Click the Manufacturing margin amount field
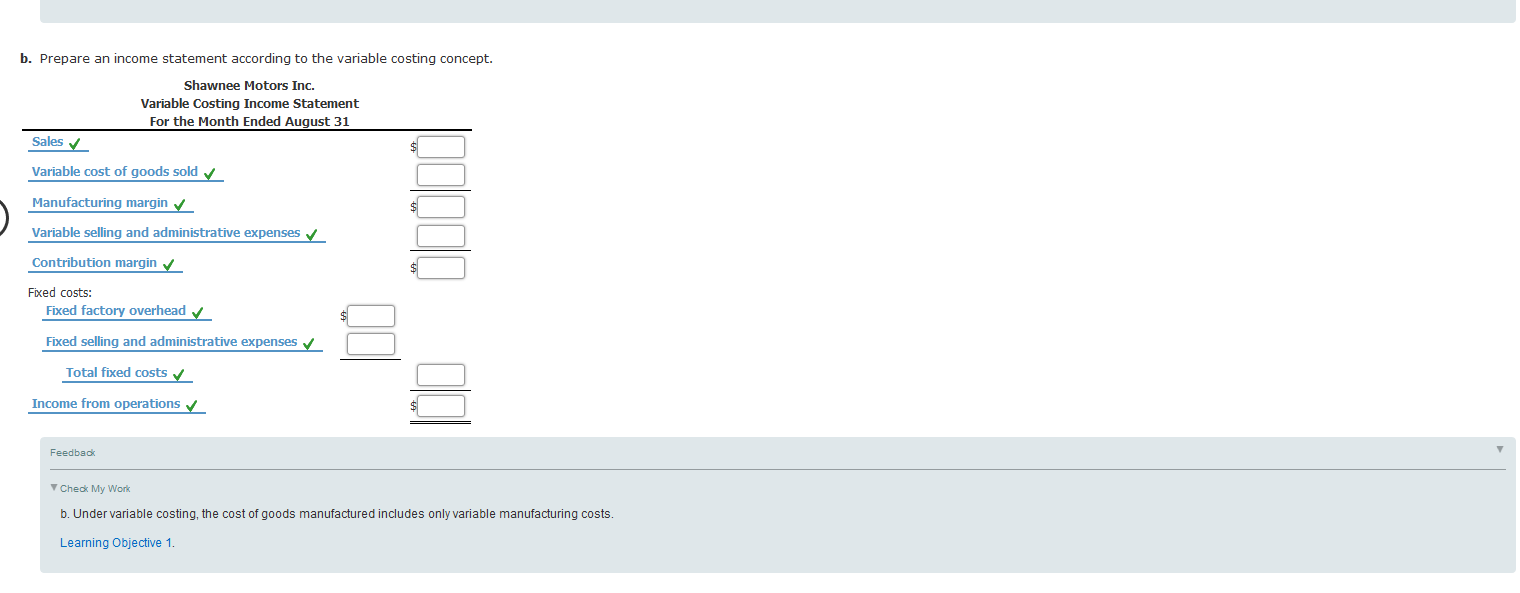Screen dimensions: 1520x593 click(440, 206)
